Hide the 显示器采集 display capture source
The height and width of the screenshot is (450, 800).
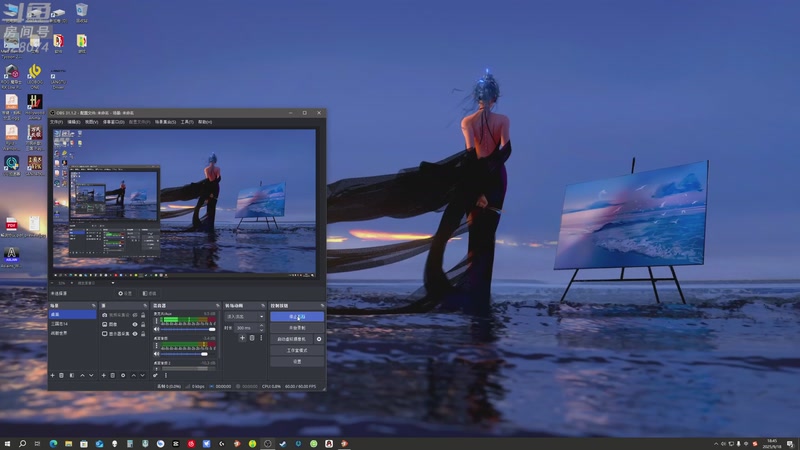pos(135,334)
